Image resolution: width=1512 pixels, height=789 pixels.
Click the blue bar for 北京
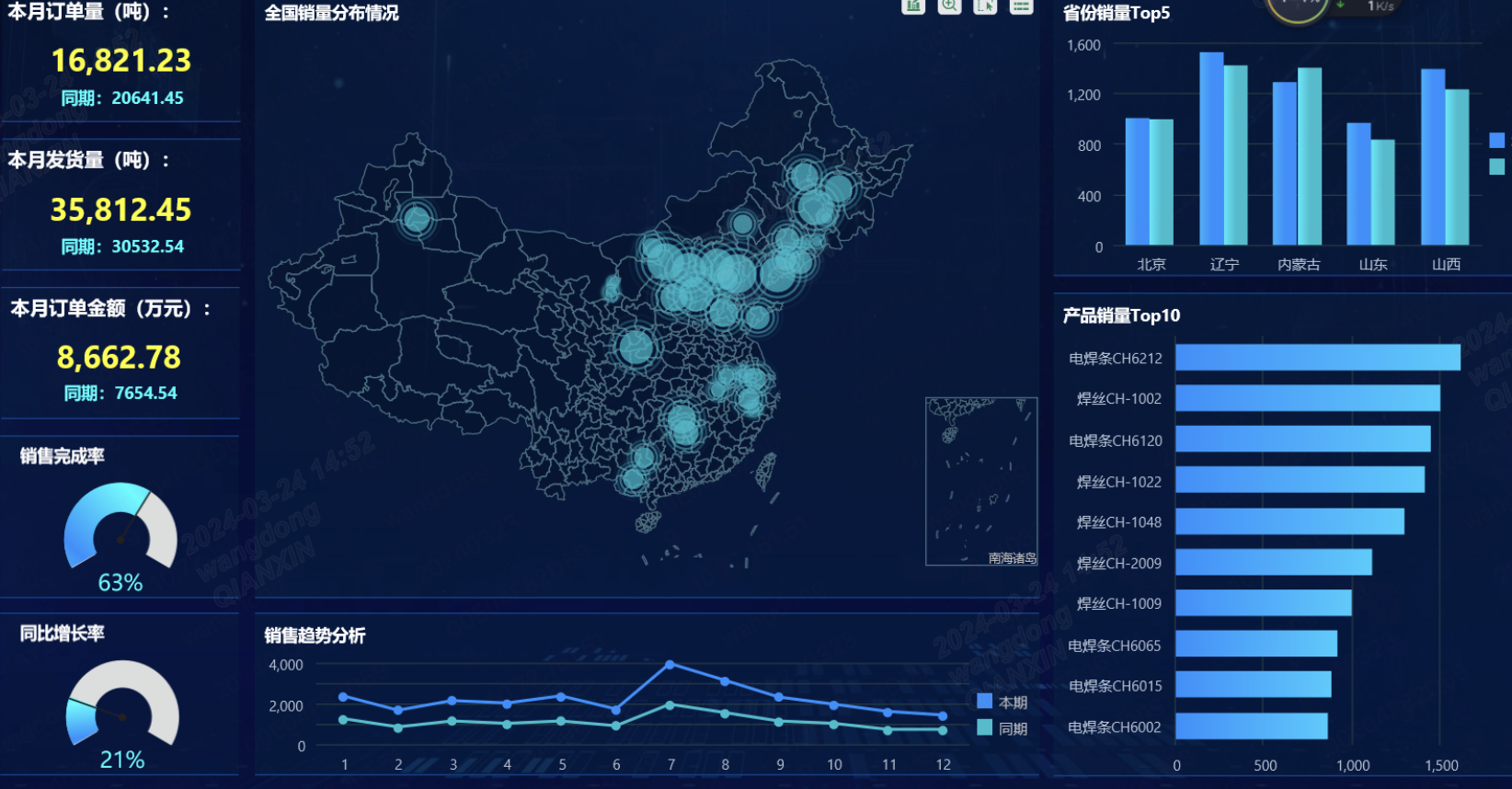pyautogui.click(x=1138, y=181)
